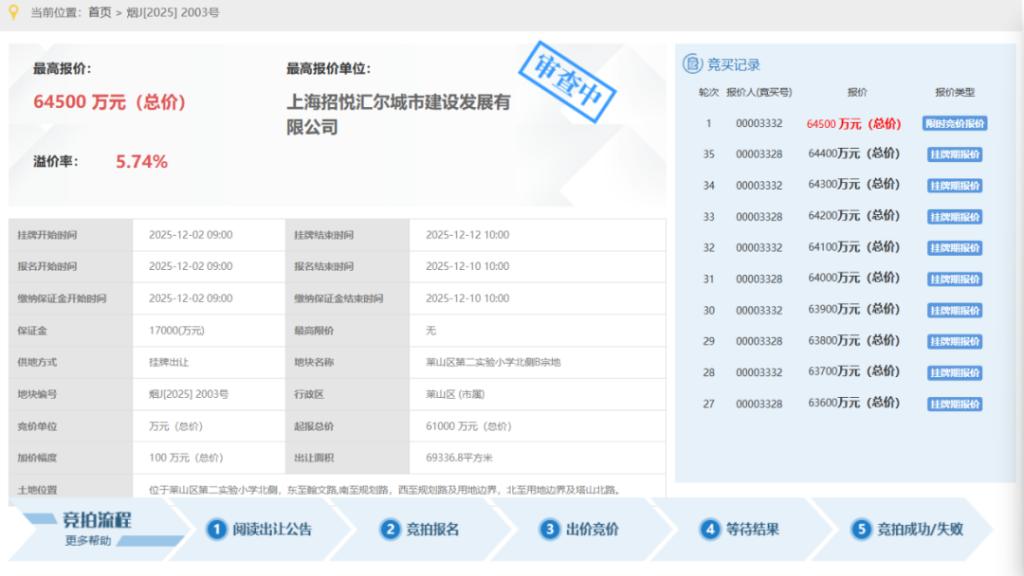Image resolution: width=1024 pixels, height=576 pixels.
Task: Click the company name 上海招悦汇尔城市建设发展有限公司
Action: tap(398, 115)
